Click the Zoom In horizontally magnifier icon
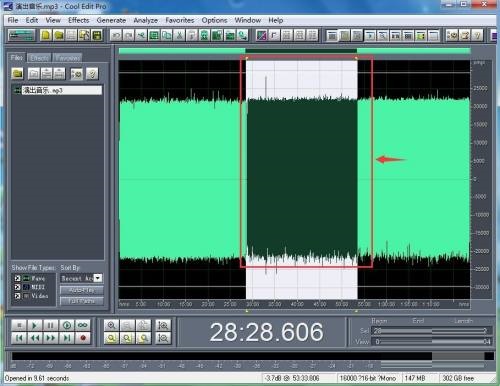The height and width of the screenshot is (386, 500). [111, 325]
